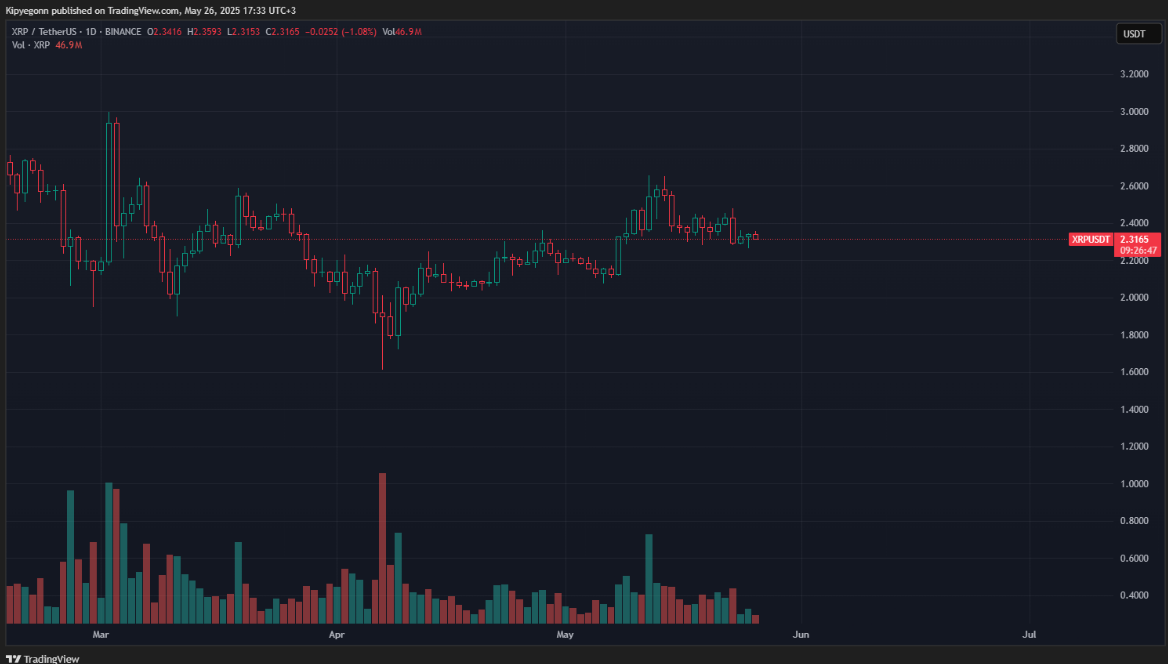Click the change −0.0252 (−1.08%) value
Screen dimensions: 1168x664
point(341,32)
